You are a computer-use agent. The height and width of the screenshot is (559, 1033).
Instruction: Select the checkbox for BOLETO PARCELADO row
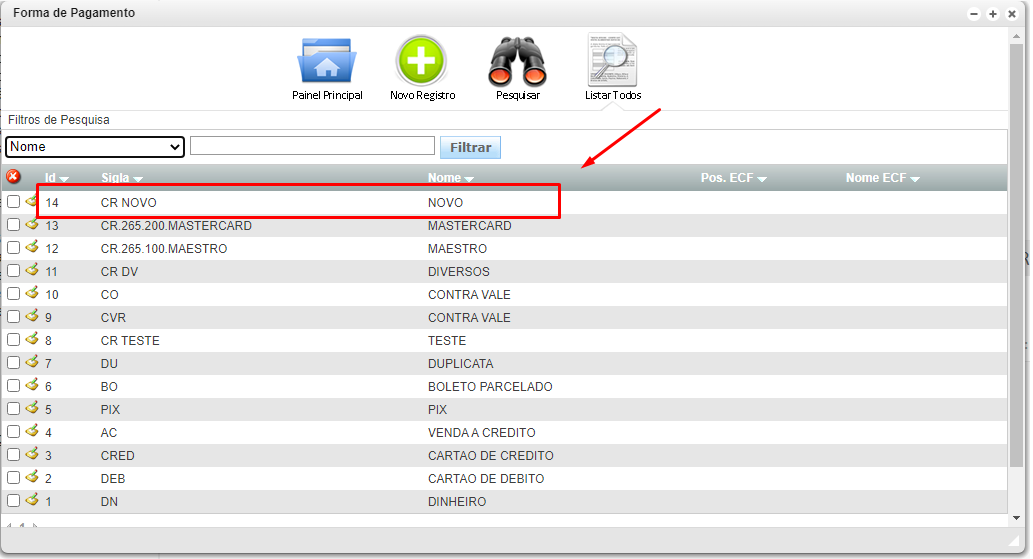point(13,386)
